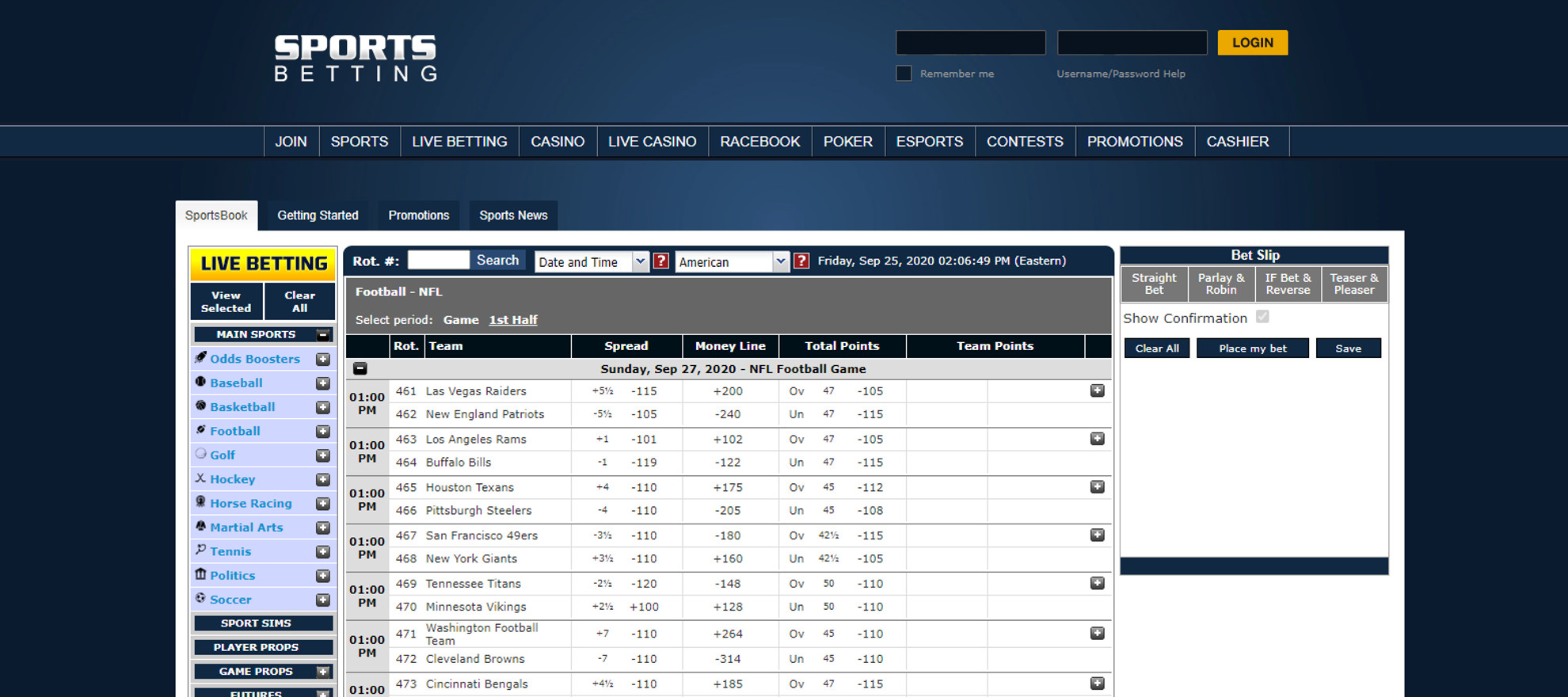Collapse Sunday Sep 27 NFL game group
The width and height of the screenshot is (1568, 697).
point(360,368)
